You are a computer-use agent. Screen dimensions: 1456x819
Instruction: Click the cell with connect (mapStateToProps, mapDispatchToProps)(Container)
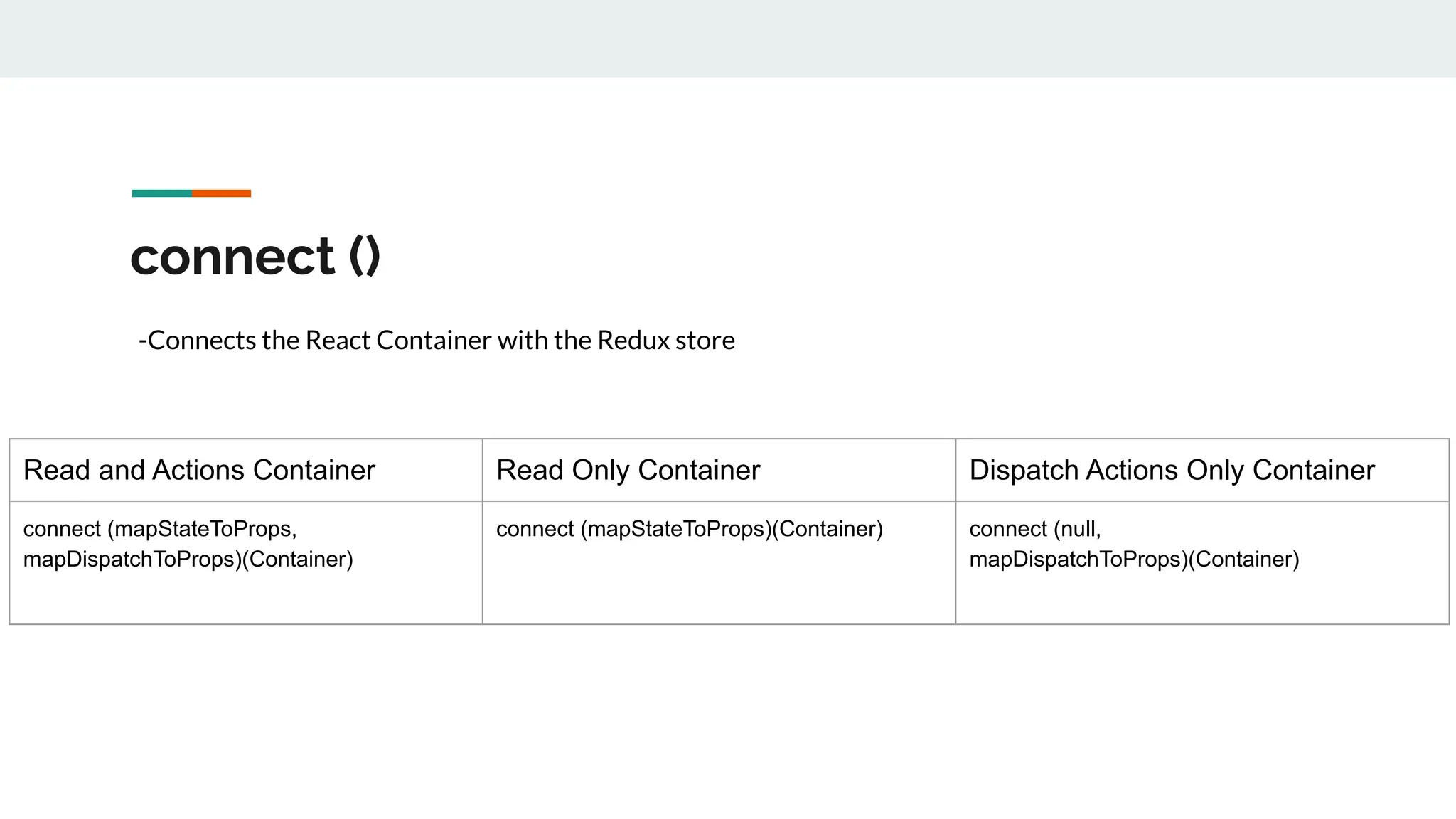[x=246, y=562]
